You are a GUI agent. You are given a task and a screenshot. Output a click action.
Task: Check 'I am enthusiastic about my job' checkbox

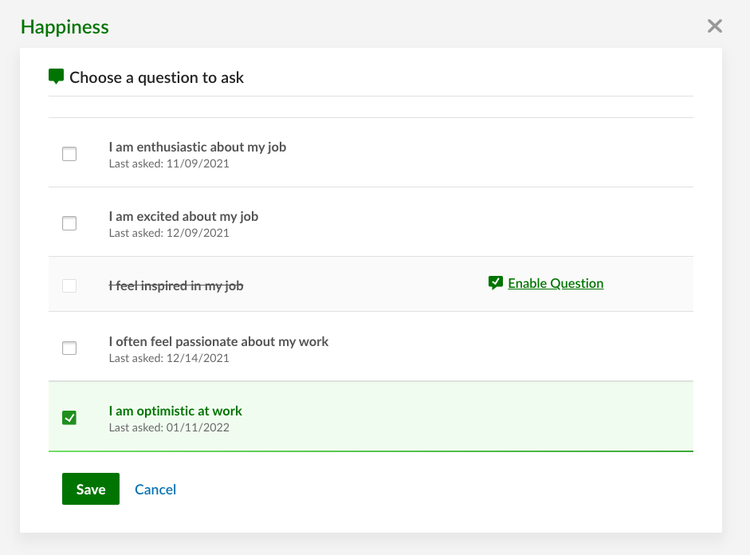pyautogui.click(x=69, y=154)
